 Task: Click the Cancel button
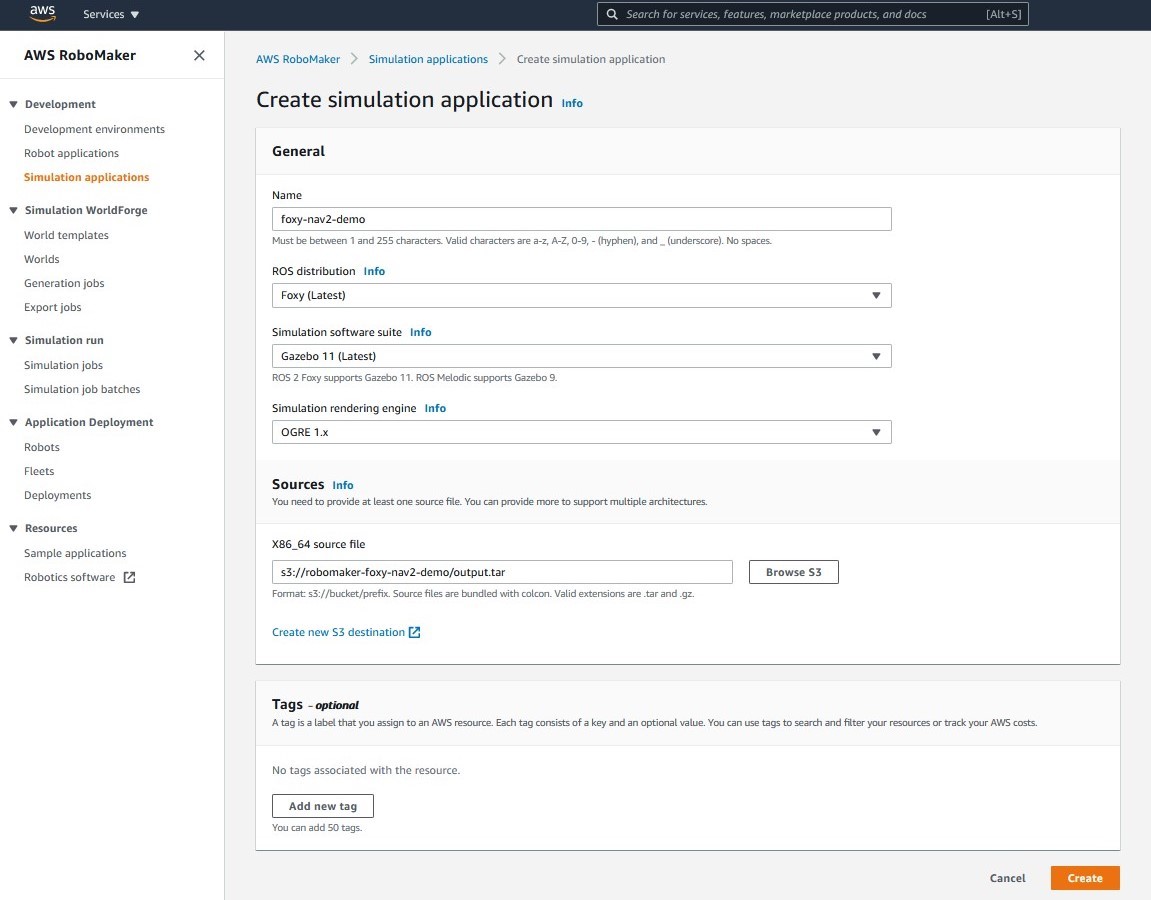pyautogui.click(x=1007, y=878)
